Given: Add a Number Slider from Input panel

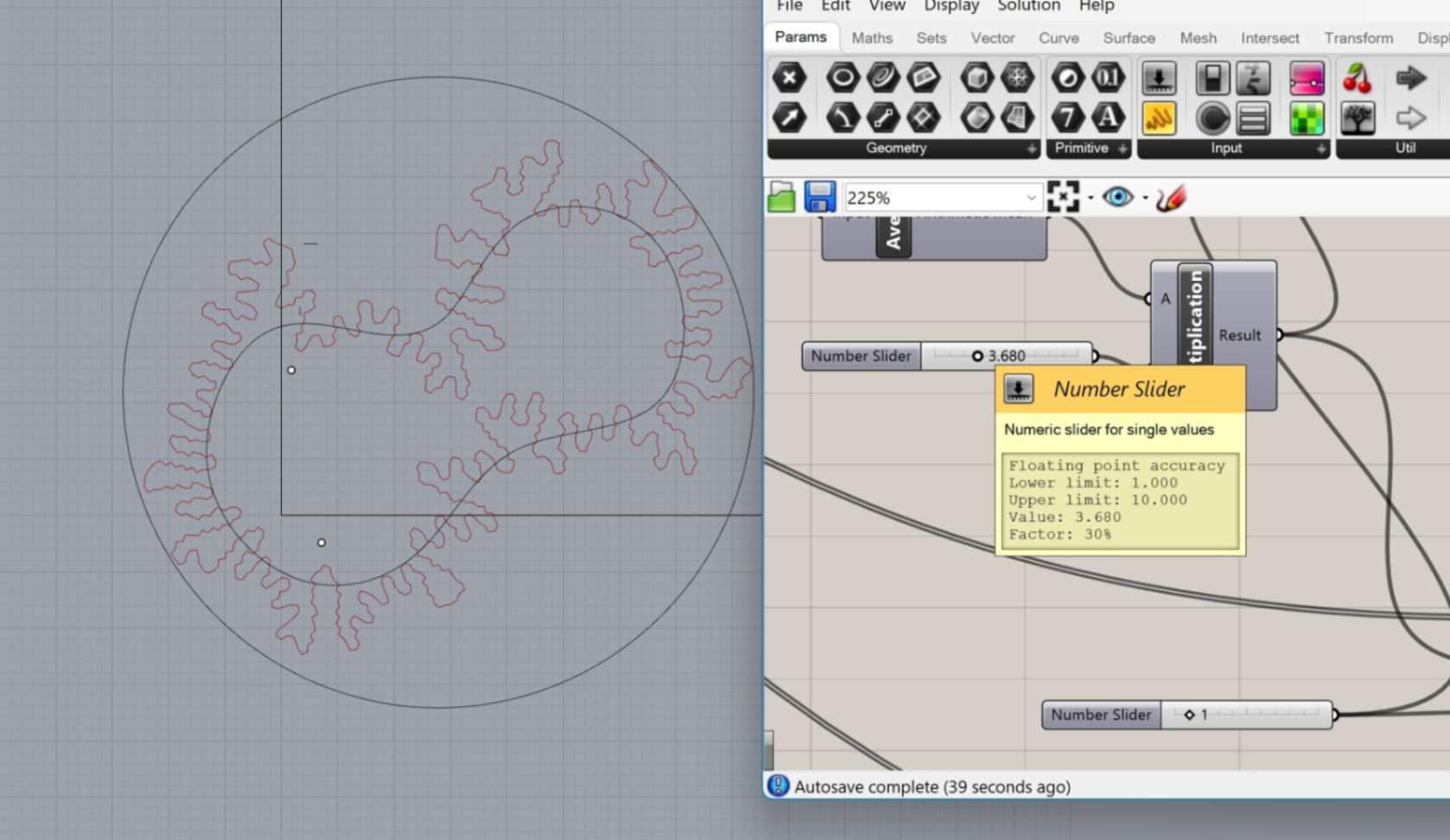Looking at the screenshot, I should (1159, 78).
